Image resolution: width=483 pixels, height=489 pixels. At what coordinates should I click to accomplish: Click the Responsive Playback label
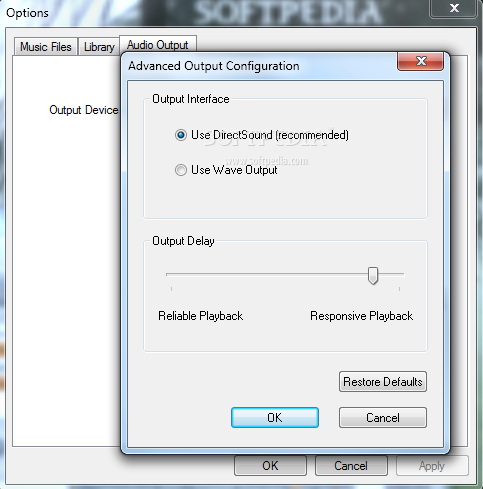362,316
